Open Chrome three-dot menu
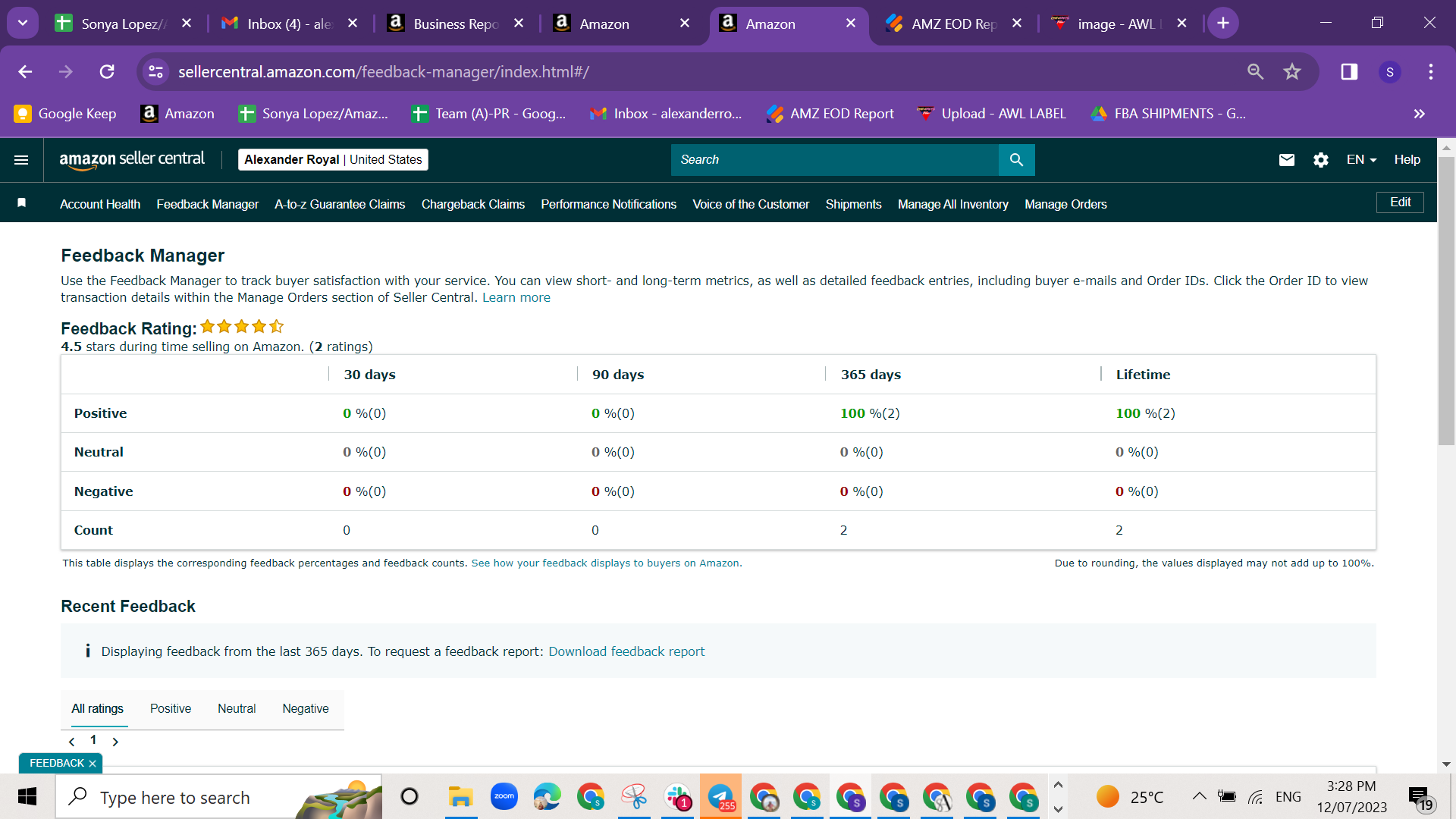 point(1431,71)
